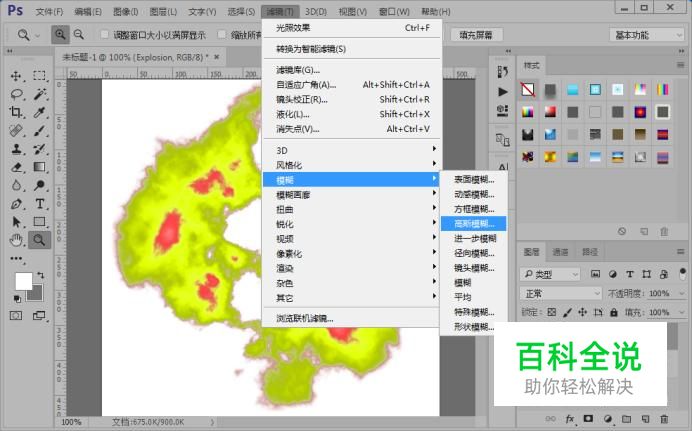692x431 pixels.
Task: Open layer filter type dropdown 类型
Action: pyautogui.click(x=550, y=274)
